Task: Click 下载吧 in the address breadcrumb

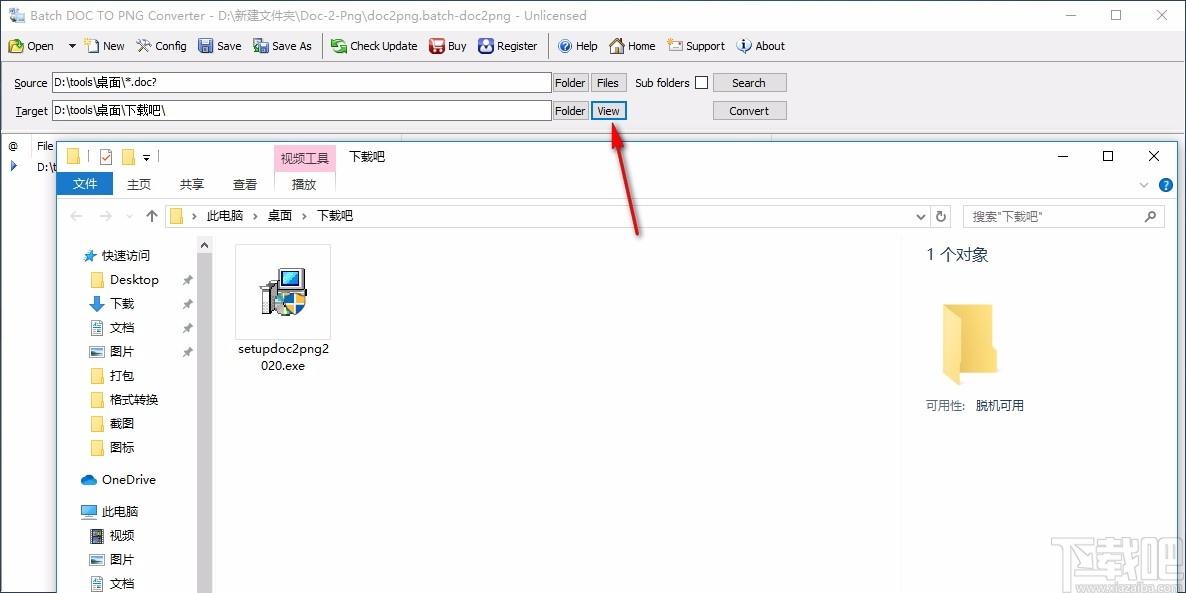Action: (334, 216)
